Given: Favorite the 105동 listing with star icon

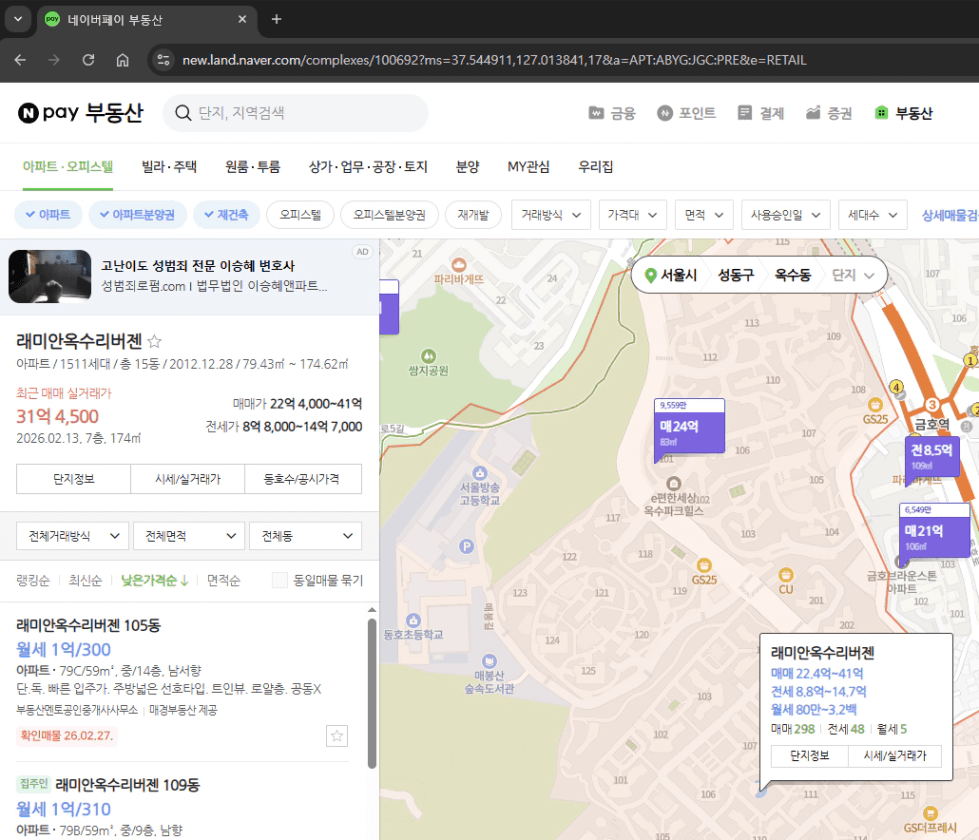Looking at the screenshot, I should pyautogui.click(x=337, y=736).
